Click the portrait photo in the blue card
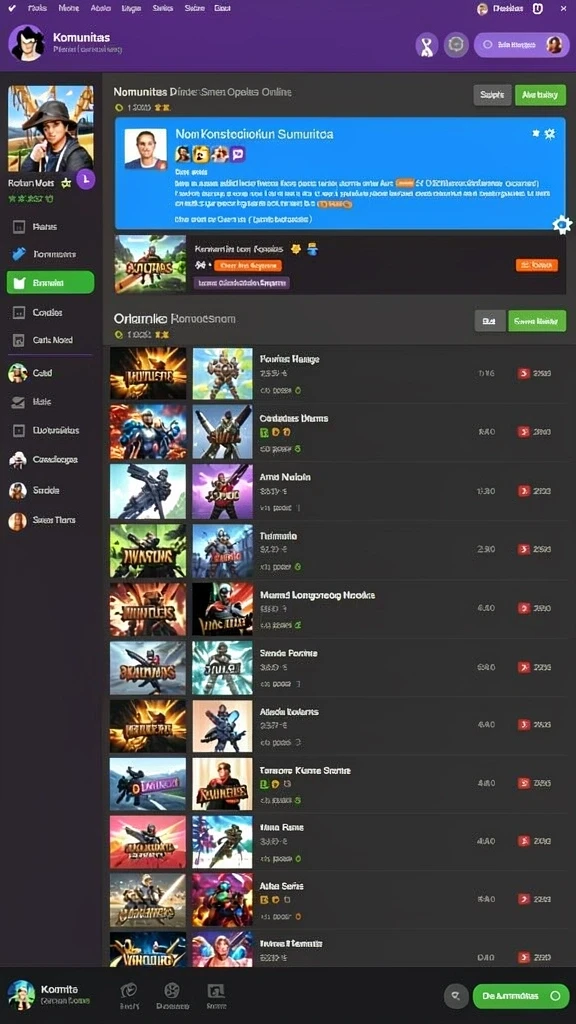The width and height of the screenshot is (576, 1024). (146, 149)
